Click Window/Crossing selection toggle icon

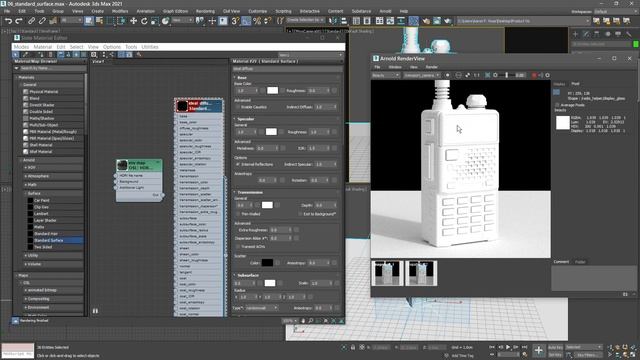coord(121,21)
